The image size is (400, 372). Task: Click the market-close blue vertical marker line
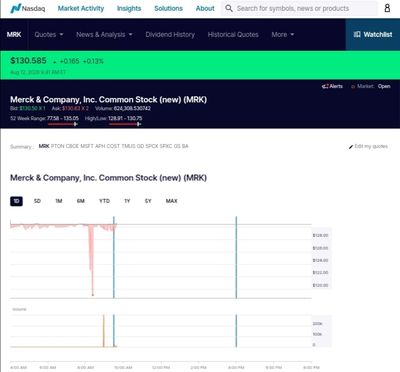click(x=236, y=257)
